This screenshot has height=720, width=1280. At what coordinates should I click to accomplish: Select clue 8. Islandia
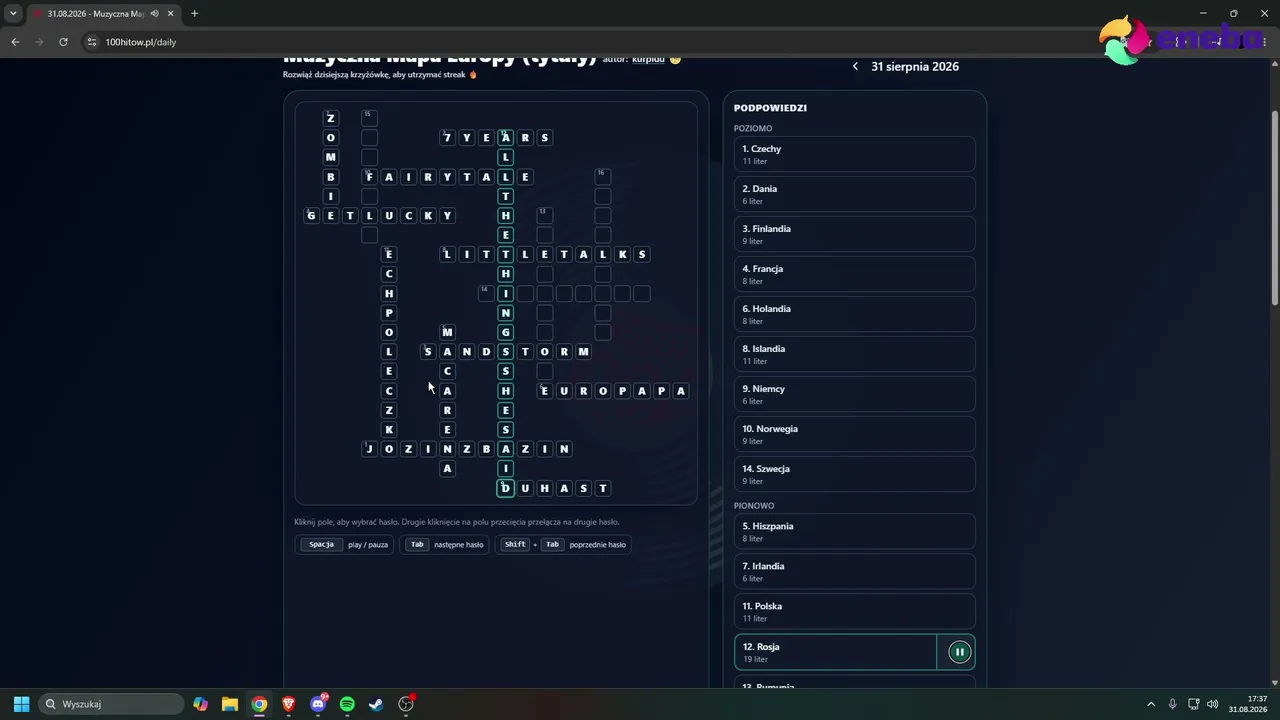coord(855,354)
